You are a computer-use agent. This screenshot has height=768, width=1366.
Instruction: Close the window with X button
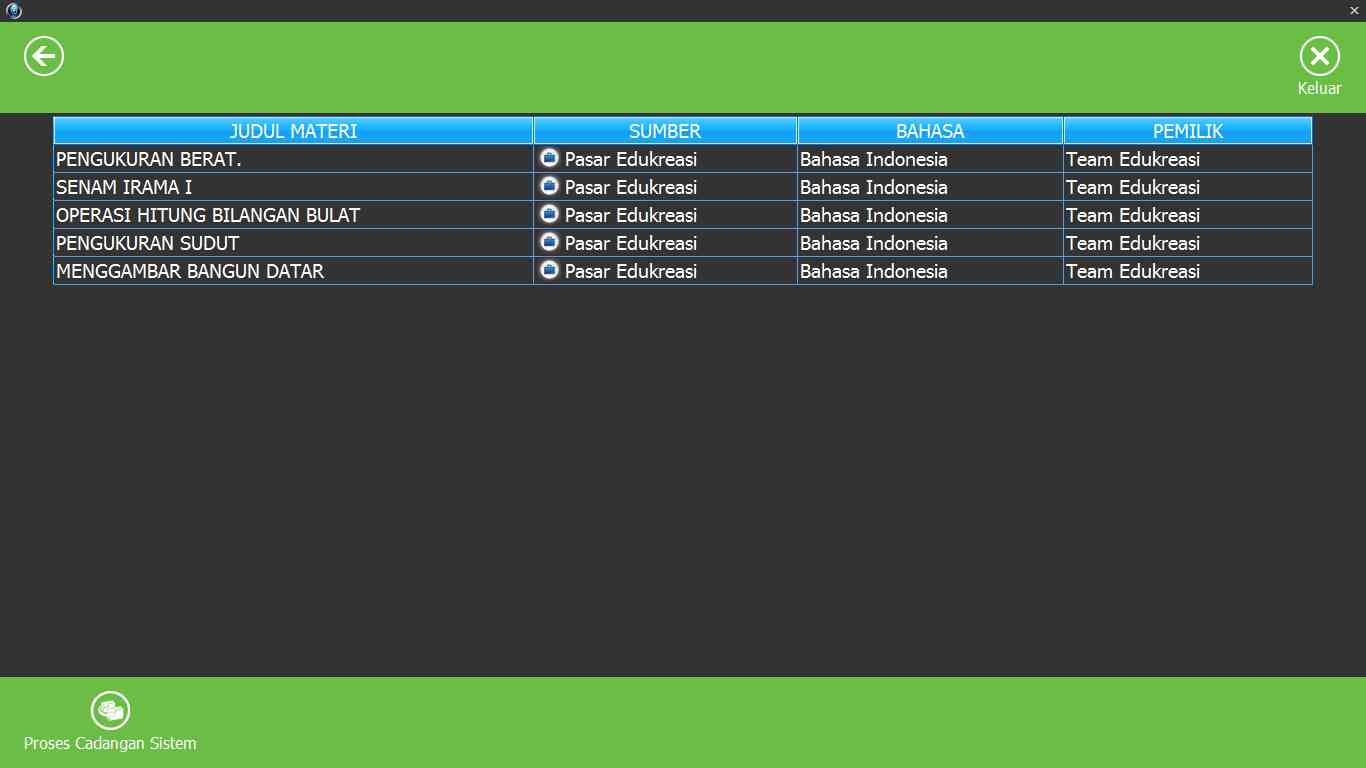[1354, 10]
